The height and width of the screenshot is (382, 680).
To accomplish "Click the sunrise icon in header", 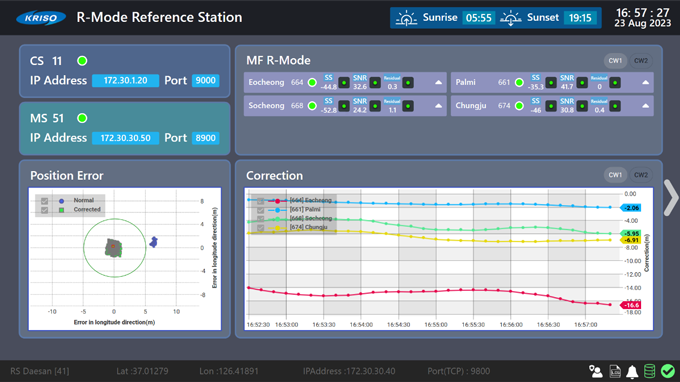I will click(x=406, y=18).
